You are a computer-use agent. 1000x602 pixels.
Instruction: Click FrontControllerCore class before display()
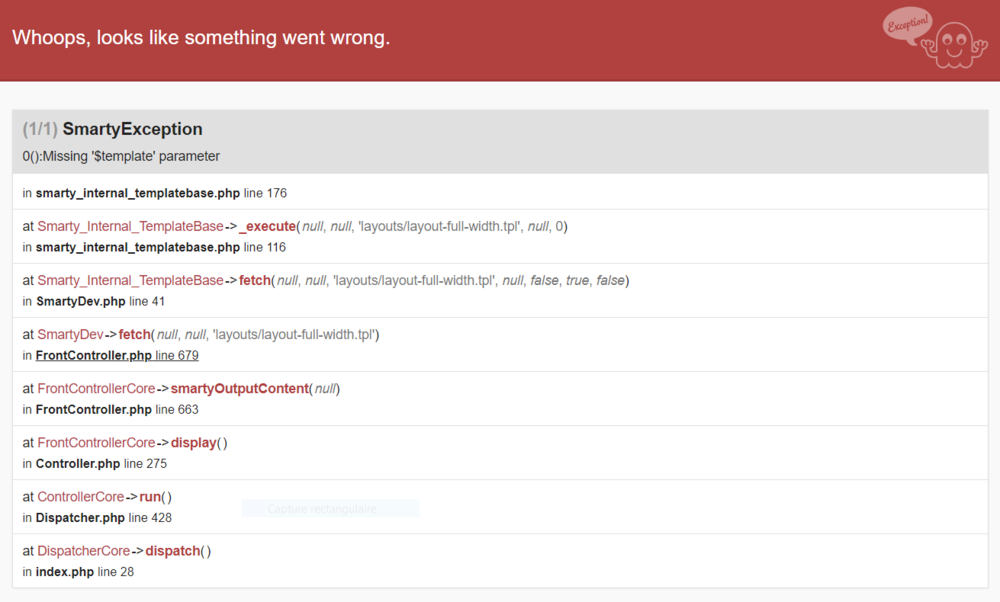point(96,442)
